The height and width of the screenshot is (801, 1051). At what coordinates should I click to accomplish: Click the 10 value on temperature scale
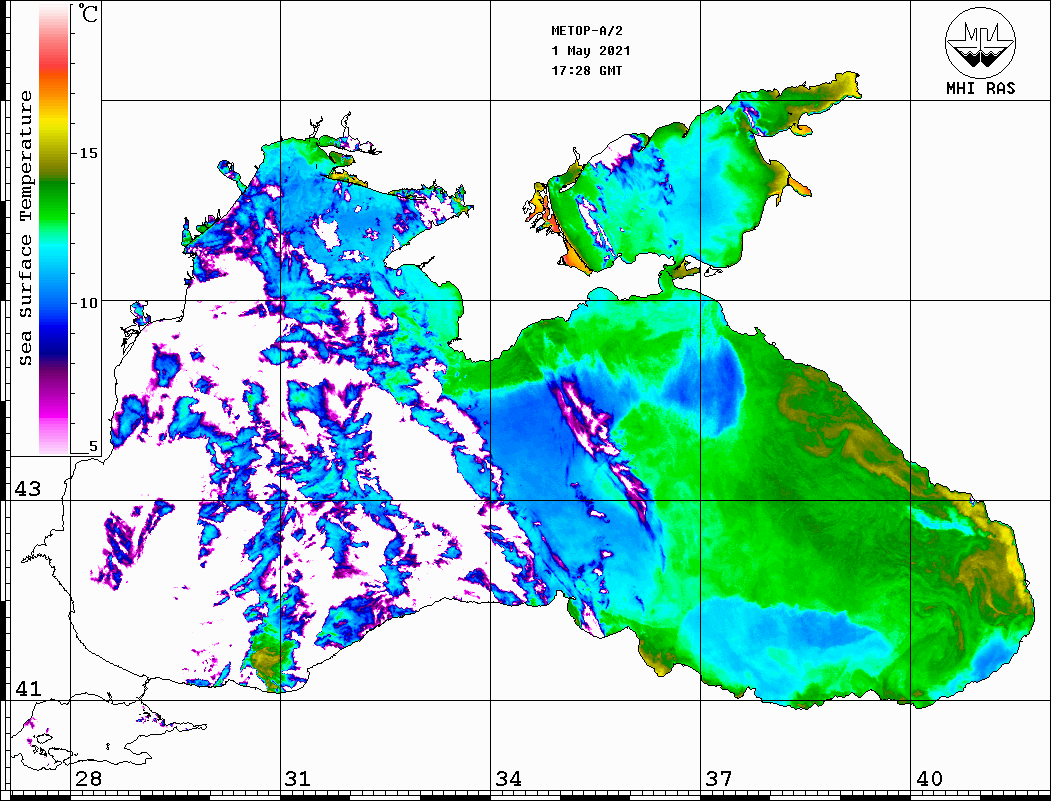pyautogui.click(x=88, y=303)
